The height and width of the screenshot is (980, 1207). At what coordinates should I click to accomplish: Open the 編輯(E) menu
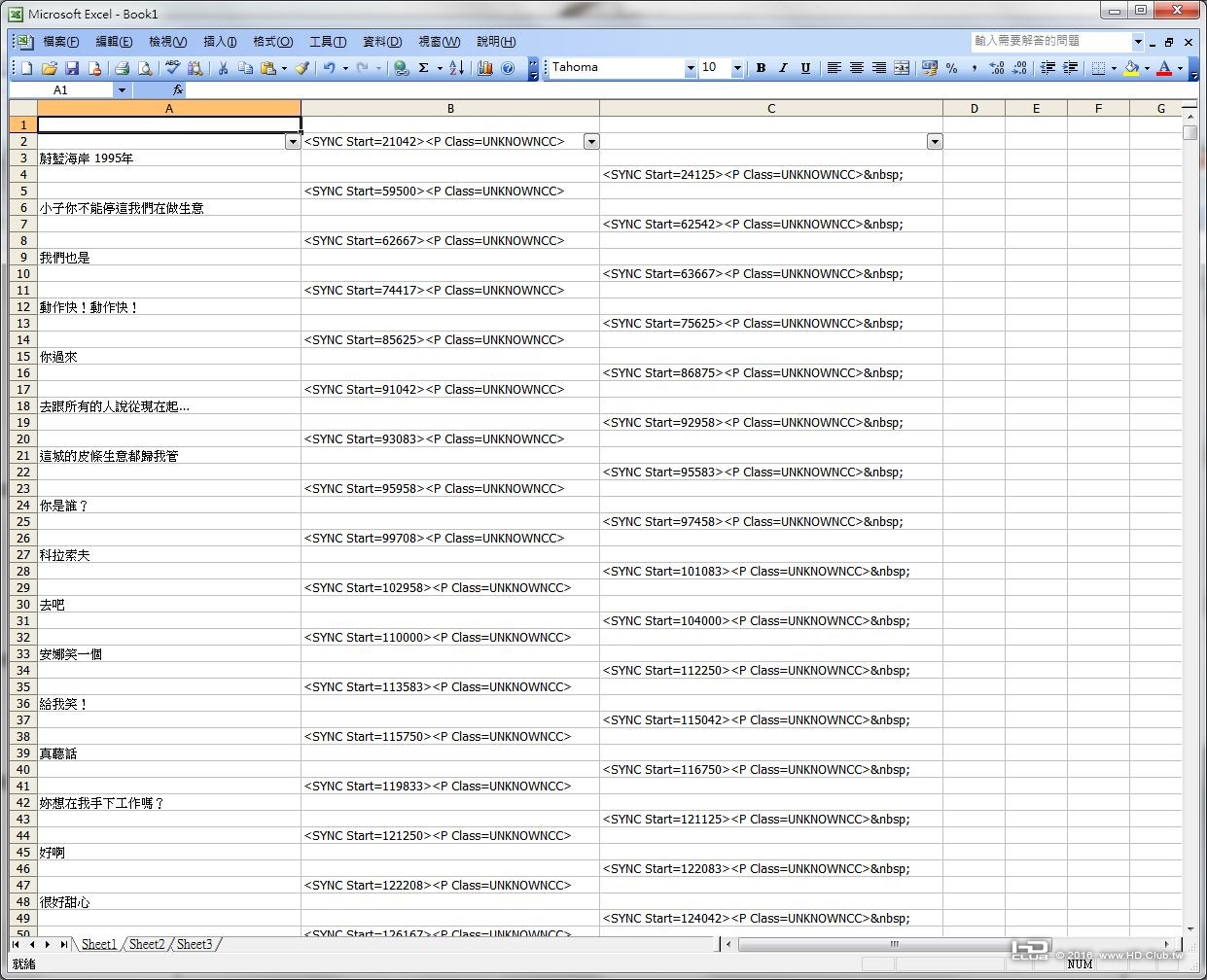(114, 42)
